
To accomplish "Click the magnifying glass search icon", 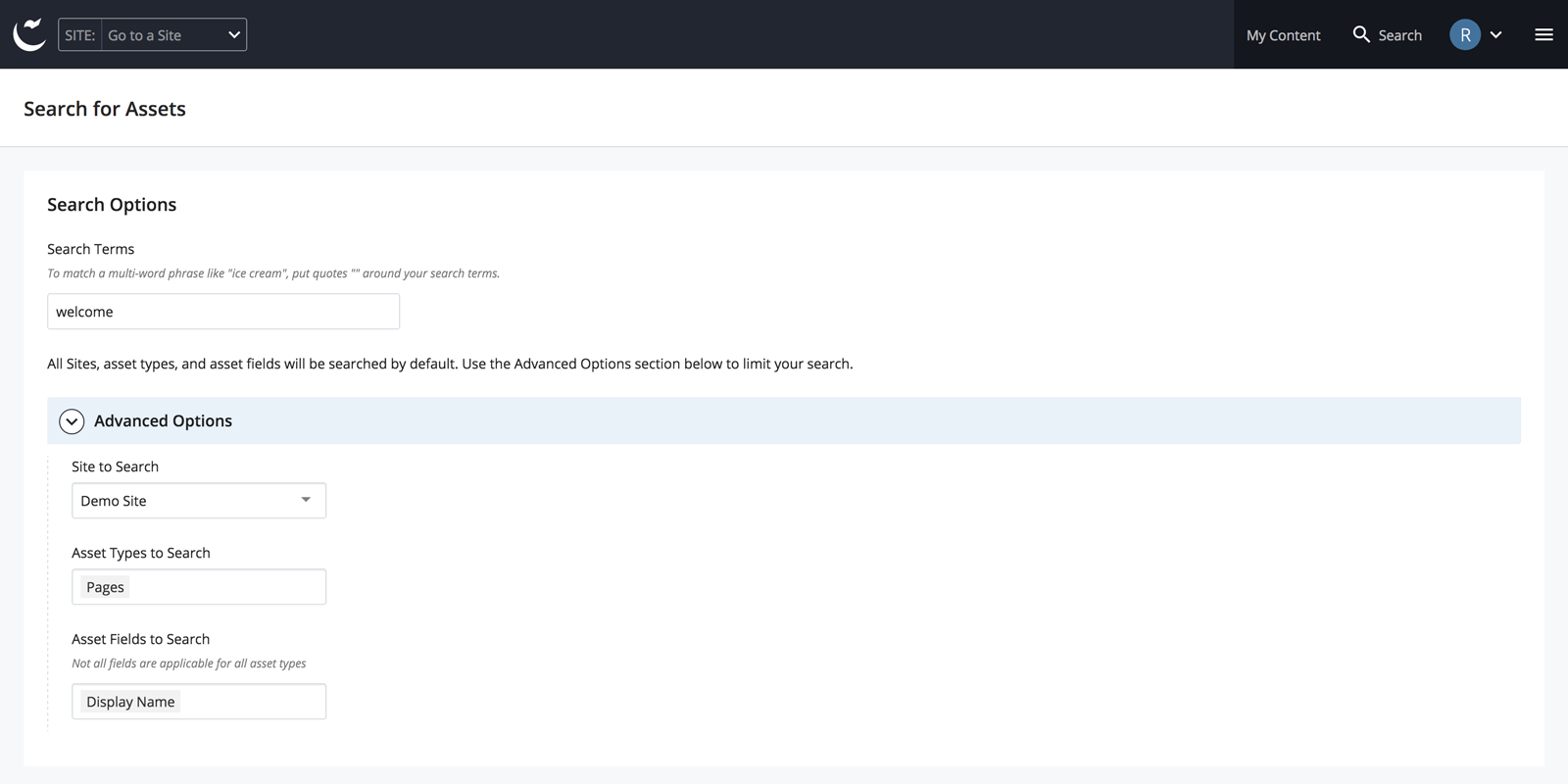I will coord(1361,34).
